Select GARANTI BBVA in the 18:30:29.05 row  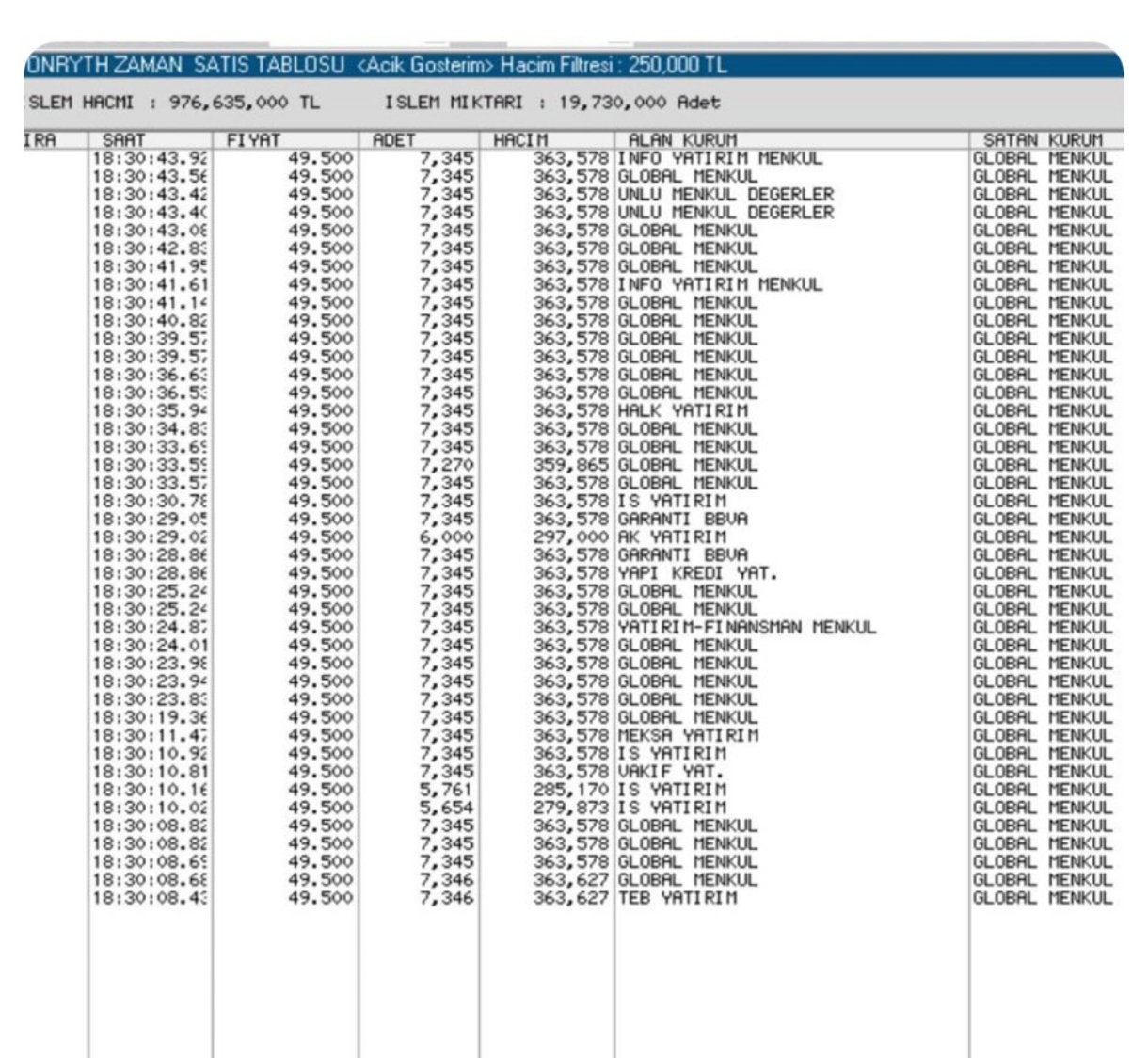683,519
